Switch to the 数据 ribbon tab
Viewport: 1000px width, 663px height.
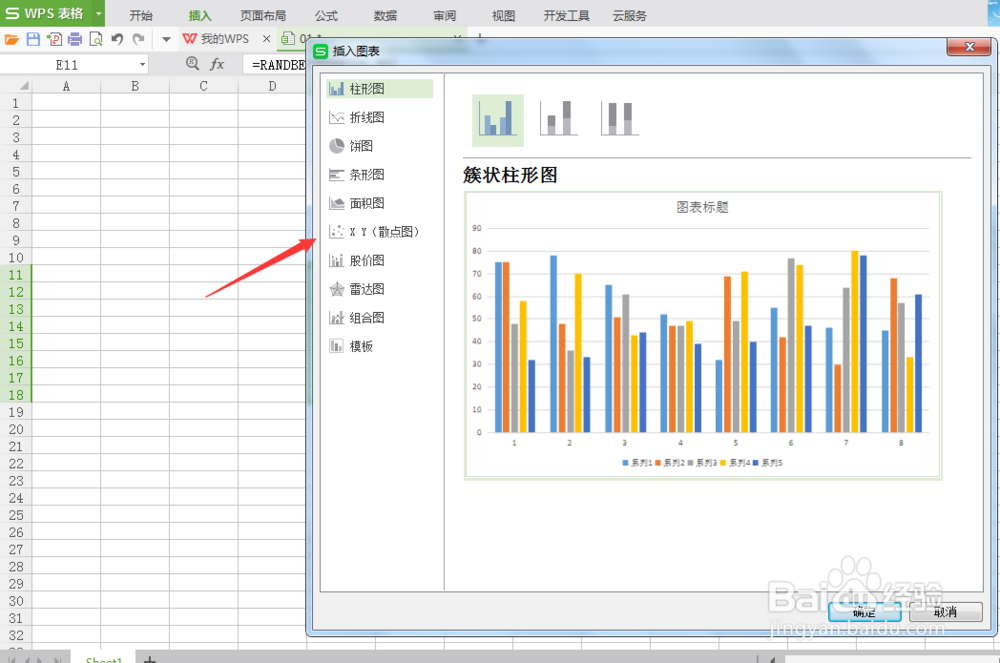tap(385, 15)
